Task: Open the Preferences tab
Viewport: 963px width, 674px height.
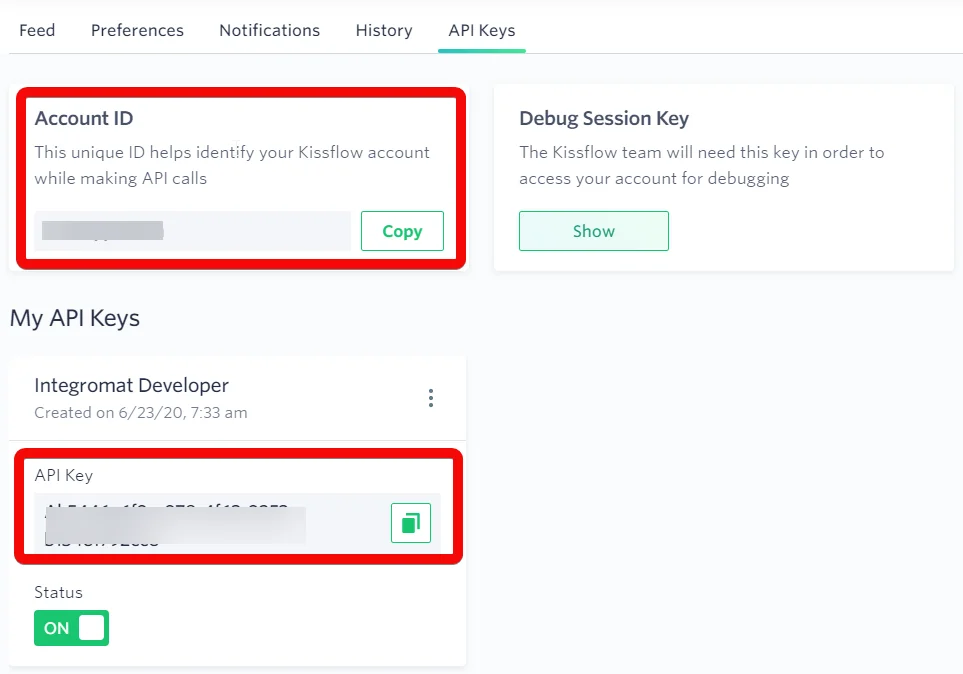Action: coord(137,30)
